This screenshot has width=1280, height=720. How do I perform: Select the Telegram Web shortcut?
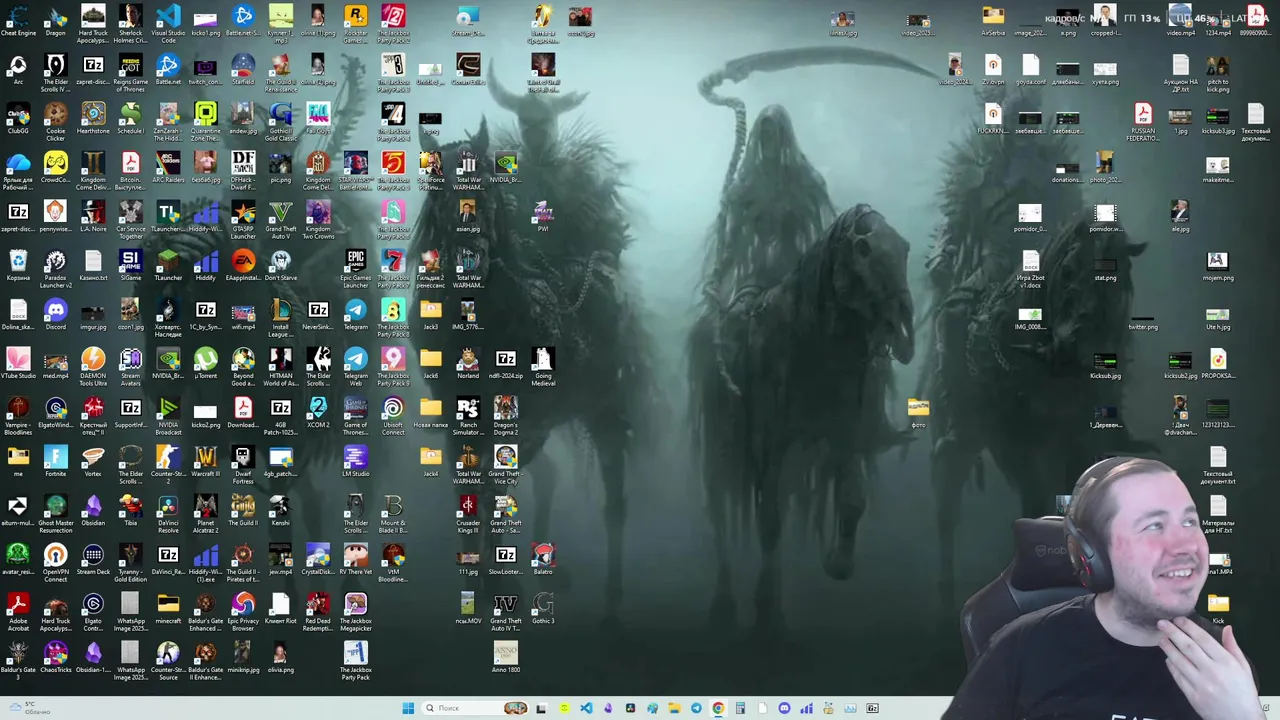pyautogui.click(x=355, y=366)
